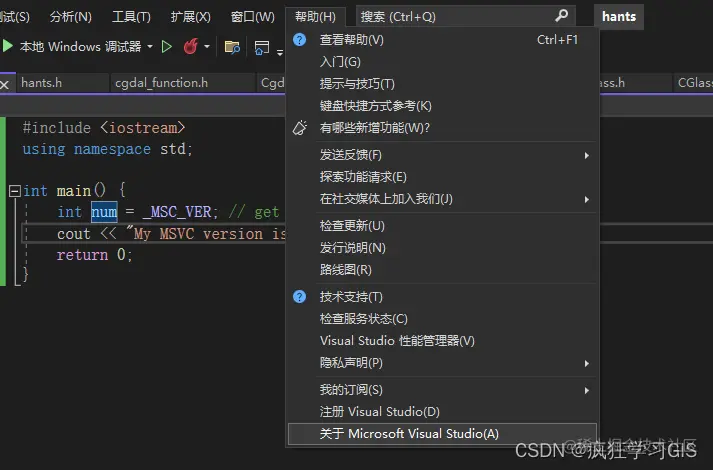
Task: Select 发行说明(N) entry
Action: click(x=442, y=248)
